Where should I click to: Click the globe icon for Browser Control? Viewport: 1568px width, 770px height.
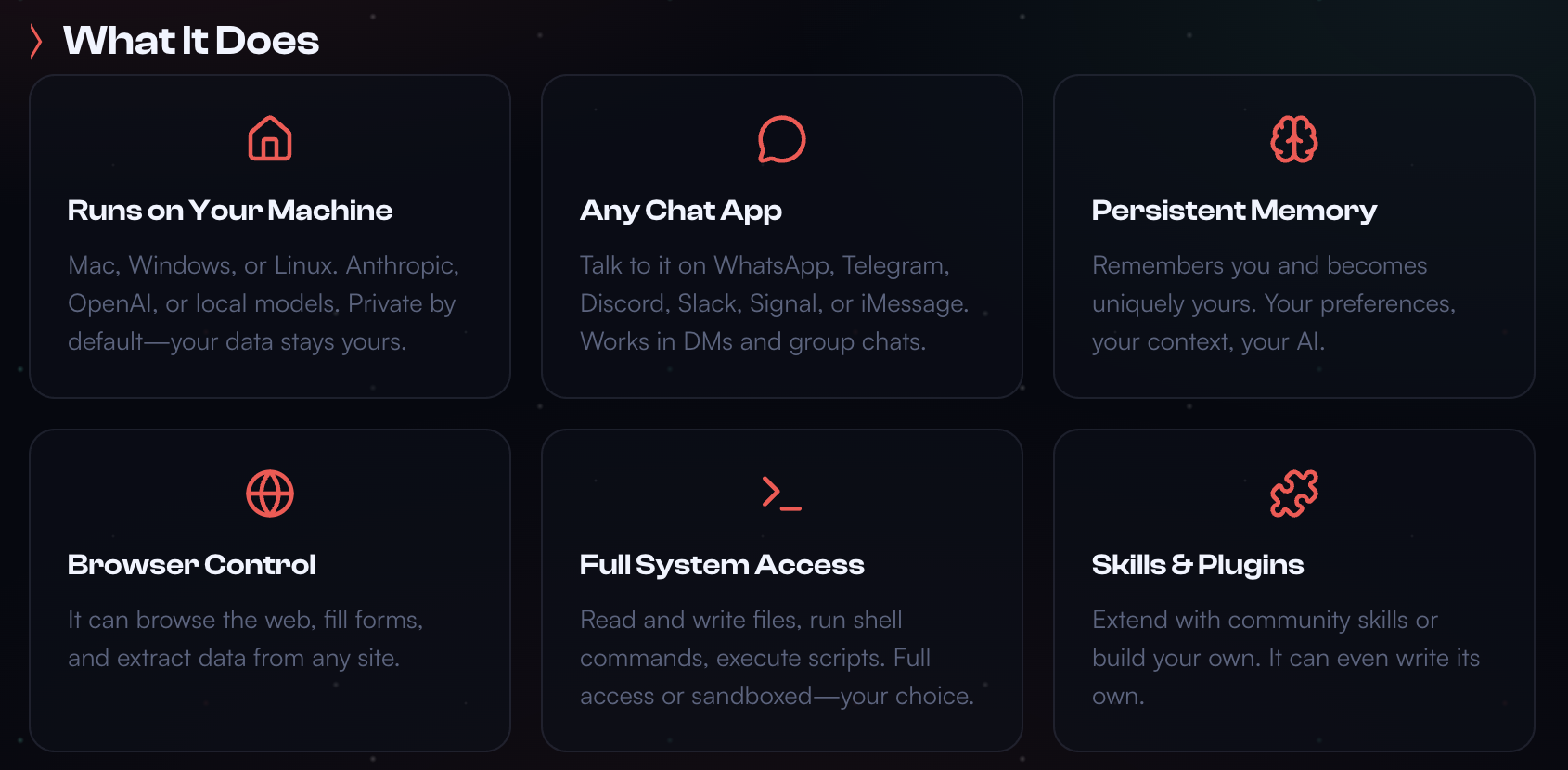click(270, 494)
